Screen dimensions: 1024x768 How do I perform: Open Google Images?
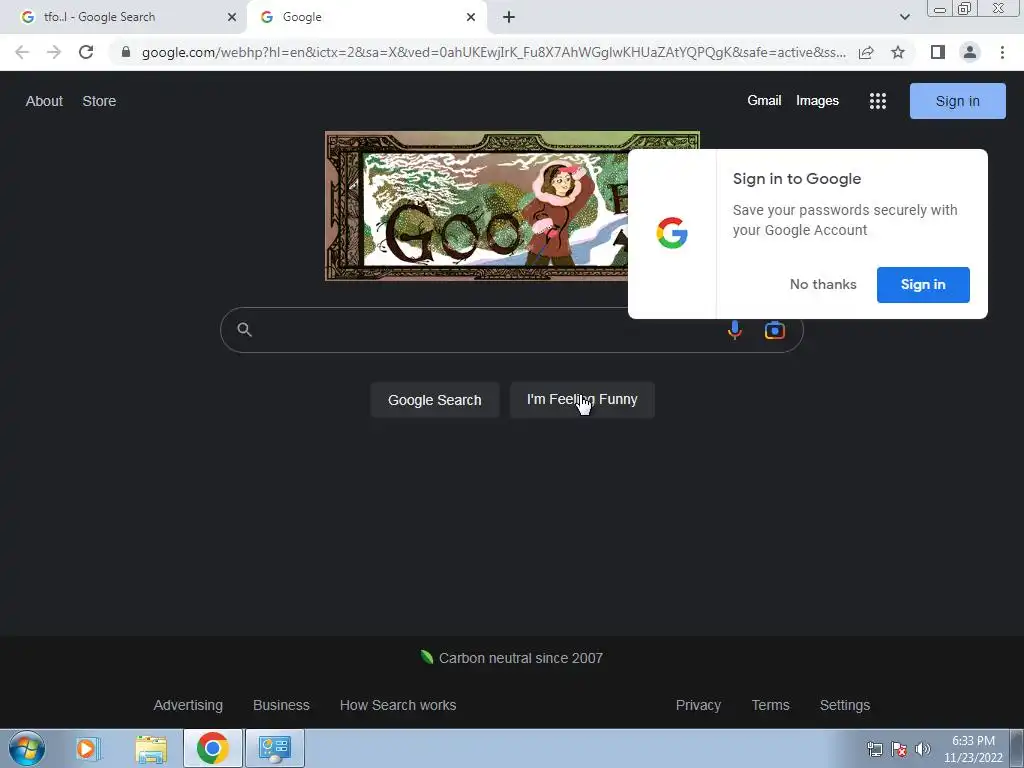[817, 101]
